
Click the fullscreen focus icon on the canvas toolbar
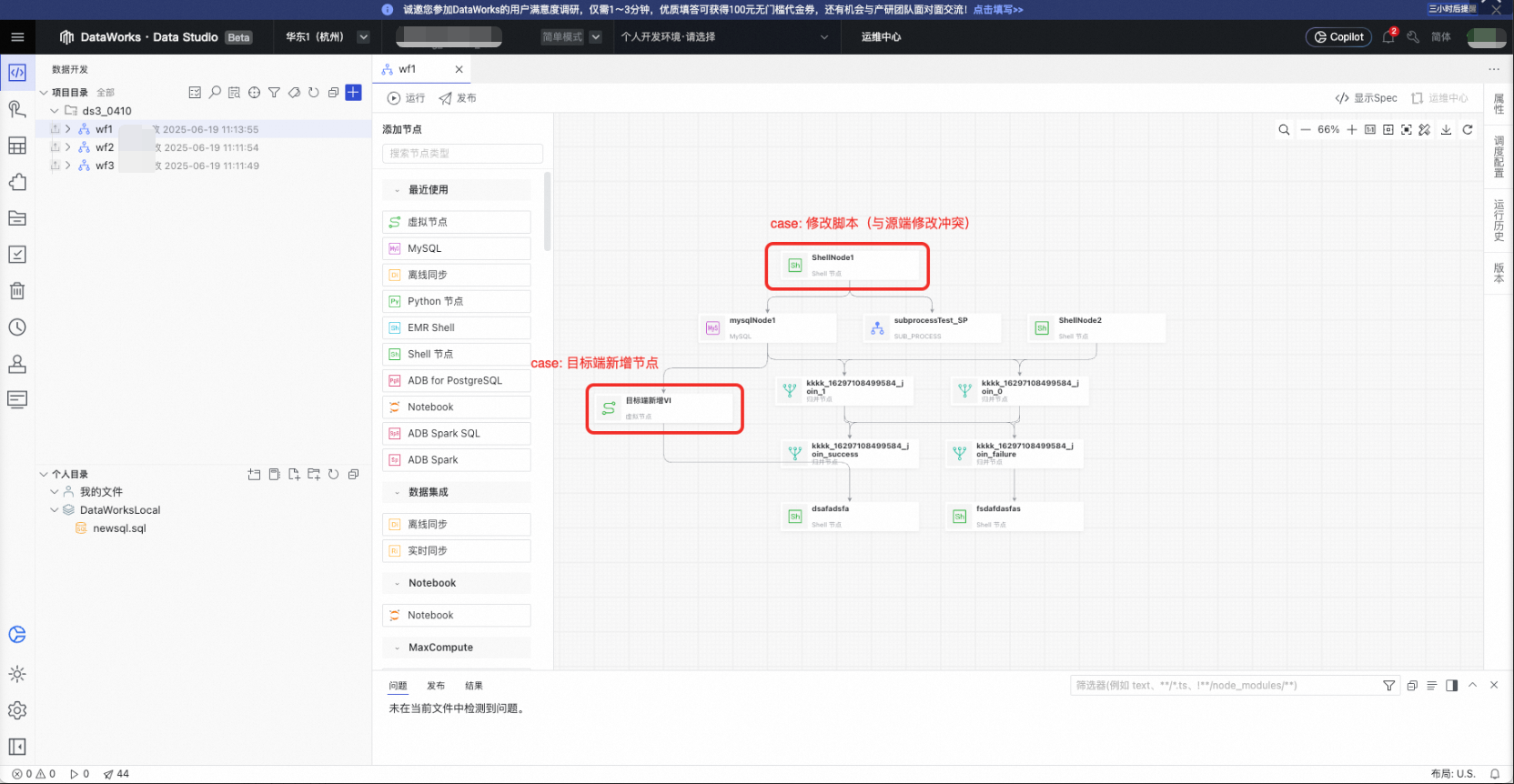(1407, 130)
